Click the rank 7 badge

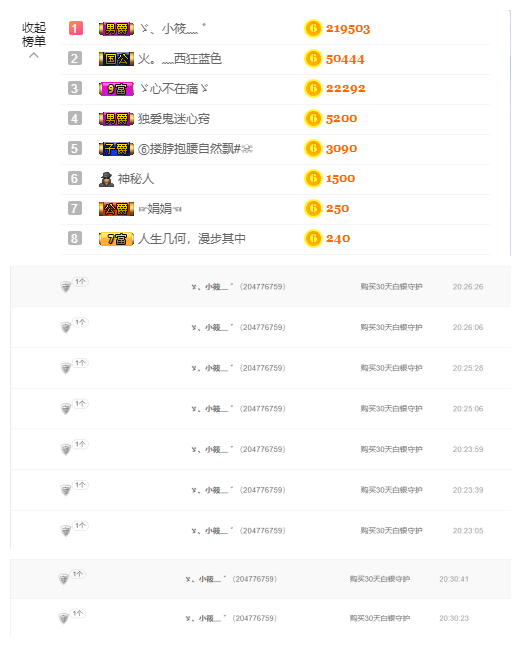pyautogui.click(x=75, y=208)
